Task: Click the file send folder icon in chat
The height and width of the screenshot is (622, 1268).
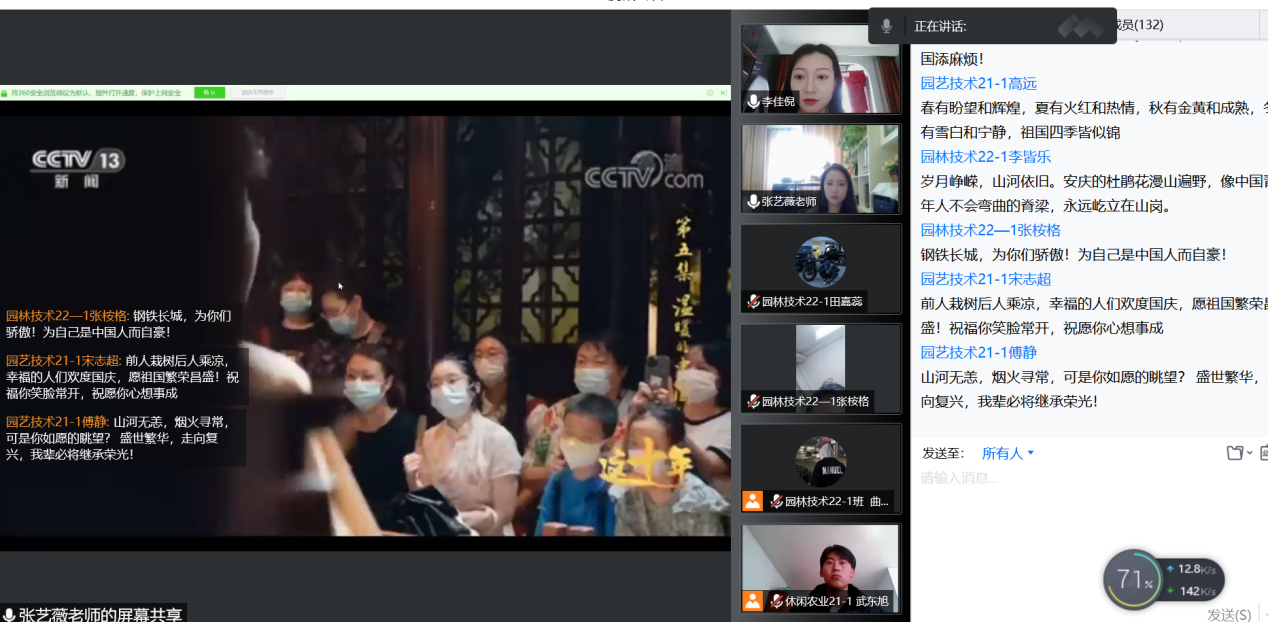Action: (1235, 453)
